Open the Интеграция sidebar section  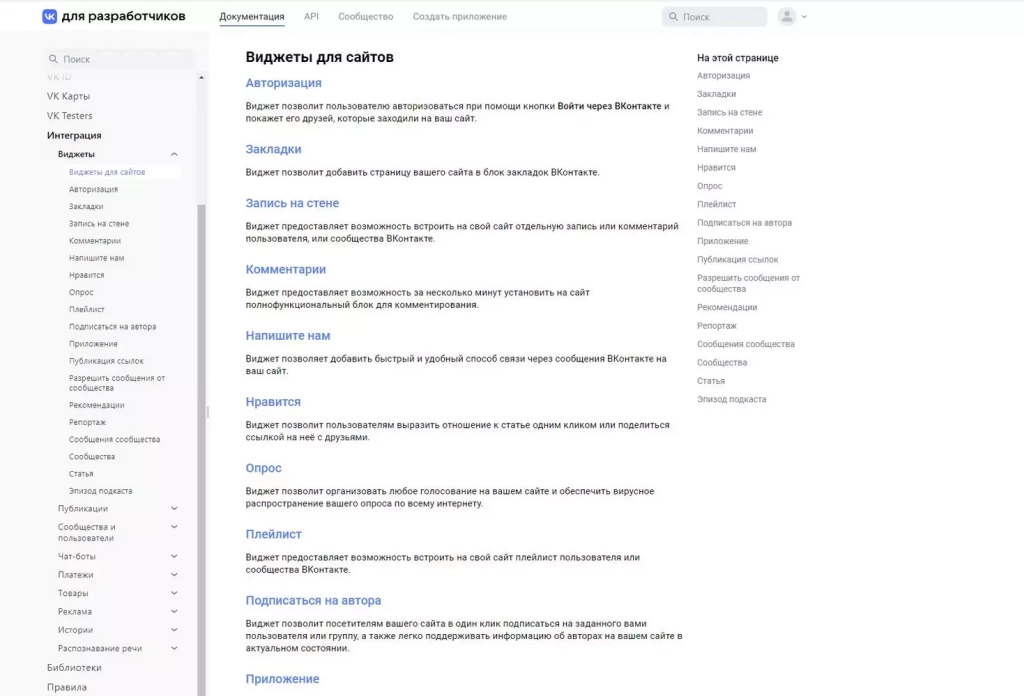[x=74, y=135]
